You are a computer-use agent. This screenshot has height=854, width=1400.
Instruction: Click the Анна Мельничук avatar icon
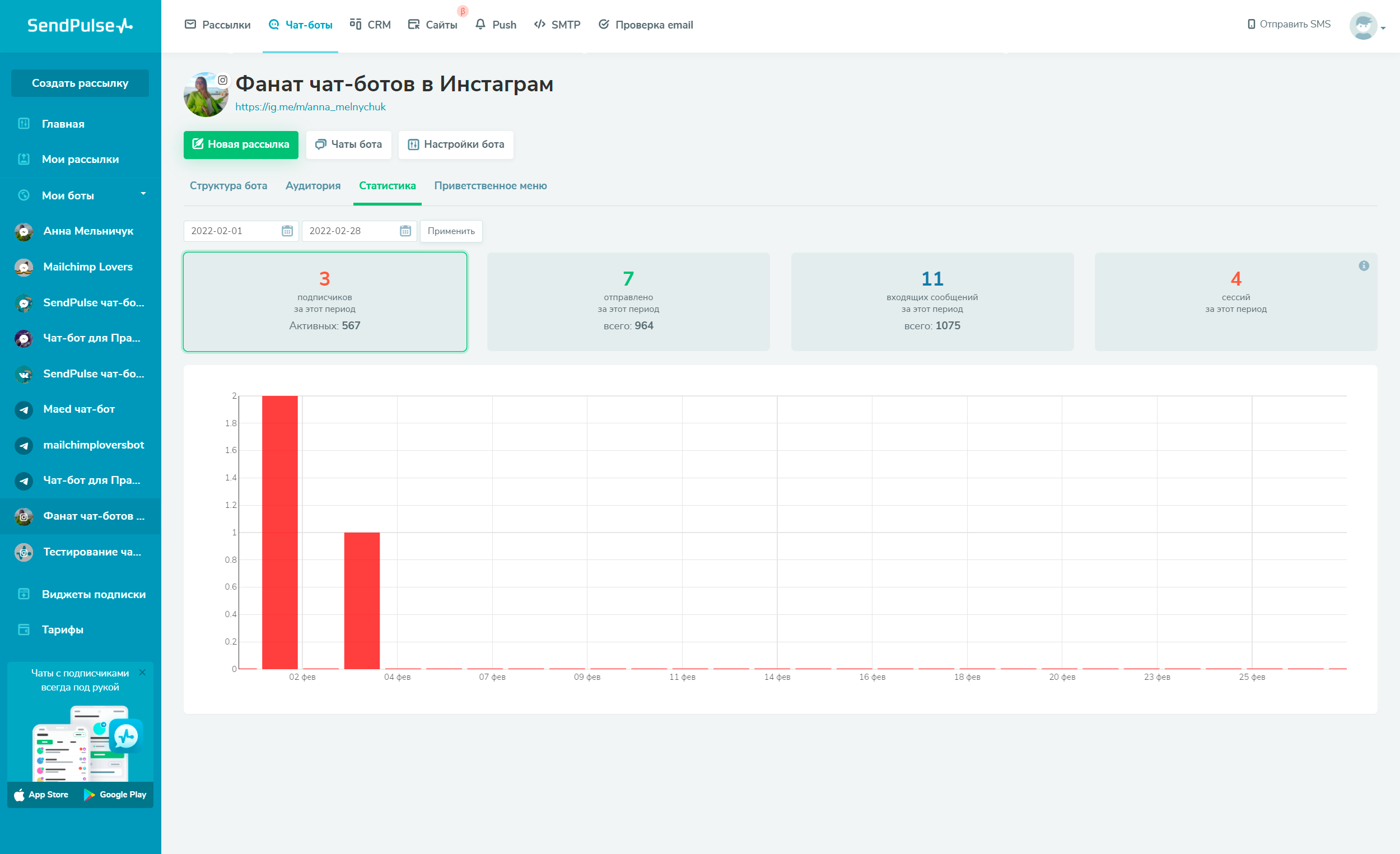pyautogui.click(x=24, y=231)
